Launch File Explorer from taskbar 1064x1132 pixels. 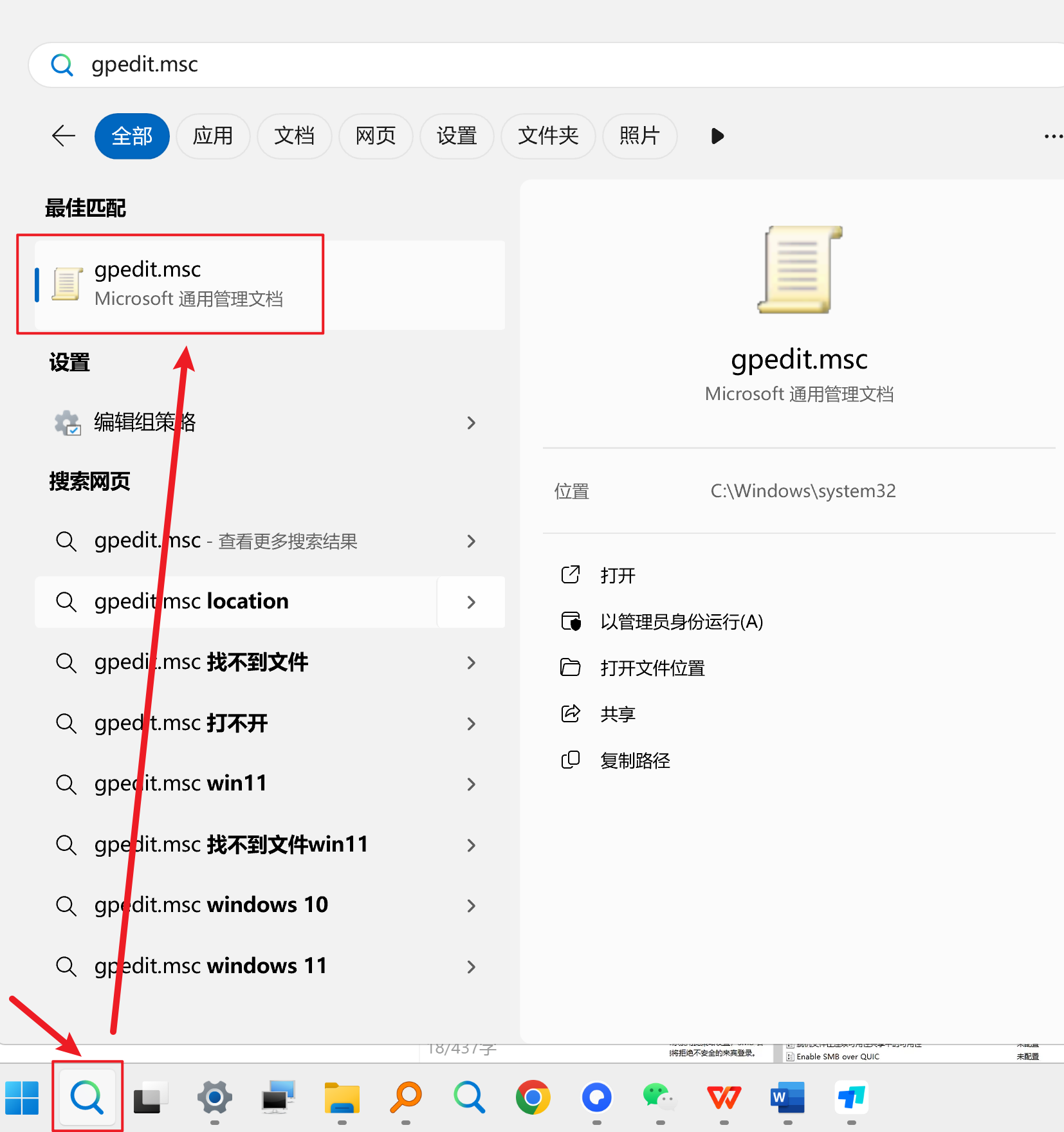tap(342, 1097)
